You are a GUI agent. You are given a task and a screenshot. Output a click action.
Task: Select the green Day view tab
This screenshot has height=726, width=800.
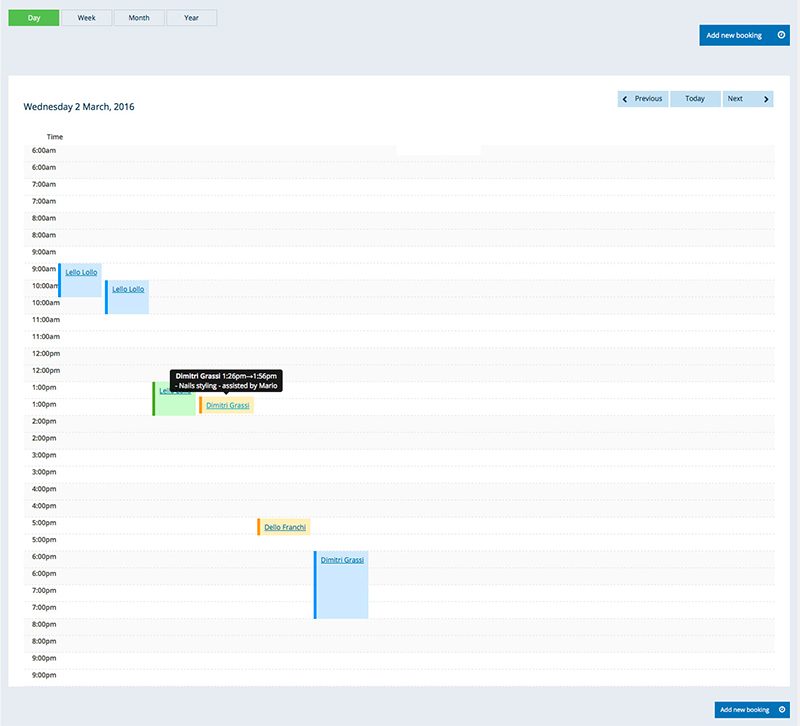tap(34, 18)
